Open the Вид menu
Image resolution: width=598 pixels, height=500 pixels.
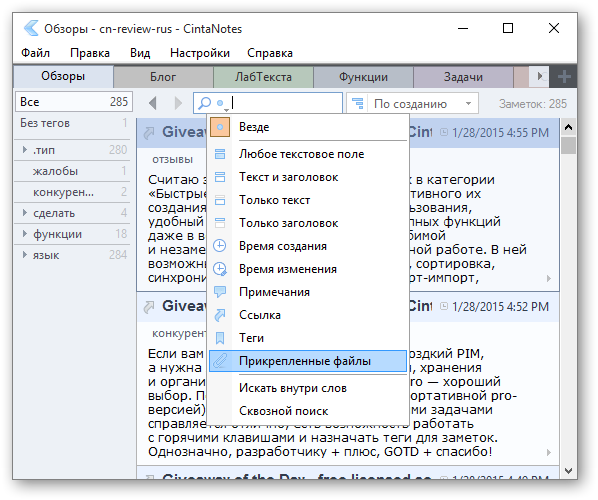coord(140,53)
